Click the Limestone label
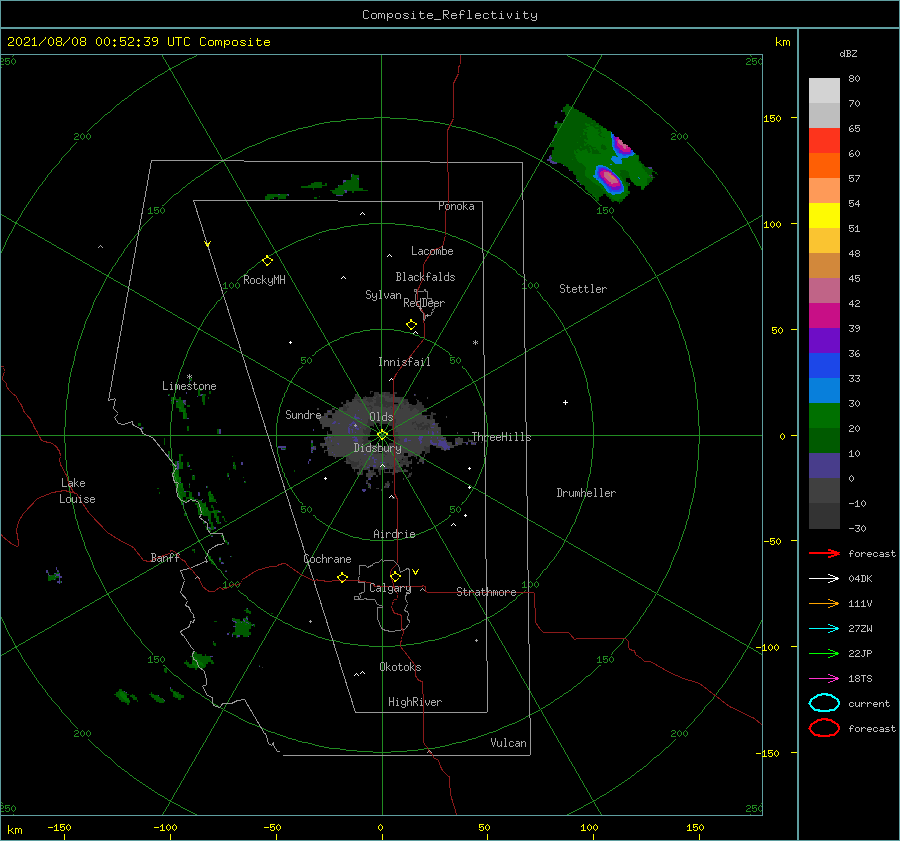Viewport: 900px width, 841px height. [x=189, y=386]
